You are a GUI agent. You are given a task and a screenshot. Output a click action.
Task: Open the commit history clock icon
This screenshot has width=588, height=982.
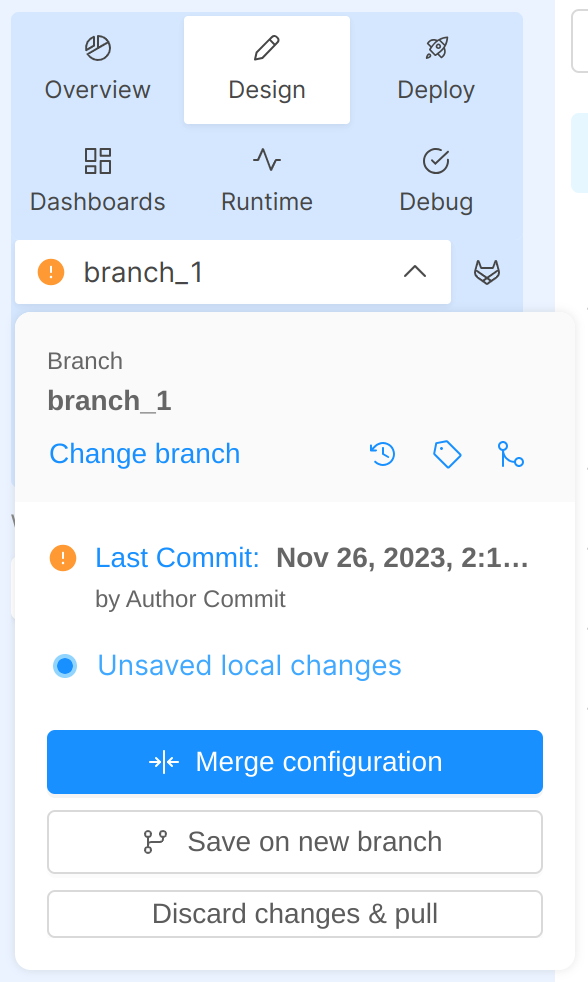[381, 454]
